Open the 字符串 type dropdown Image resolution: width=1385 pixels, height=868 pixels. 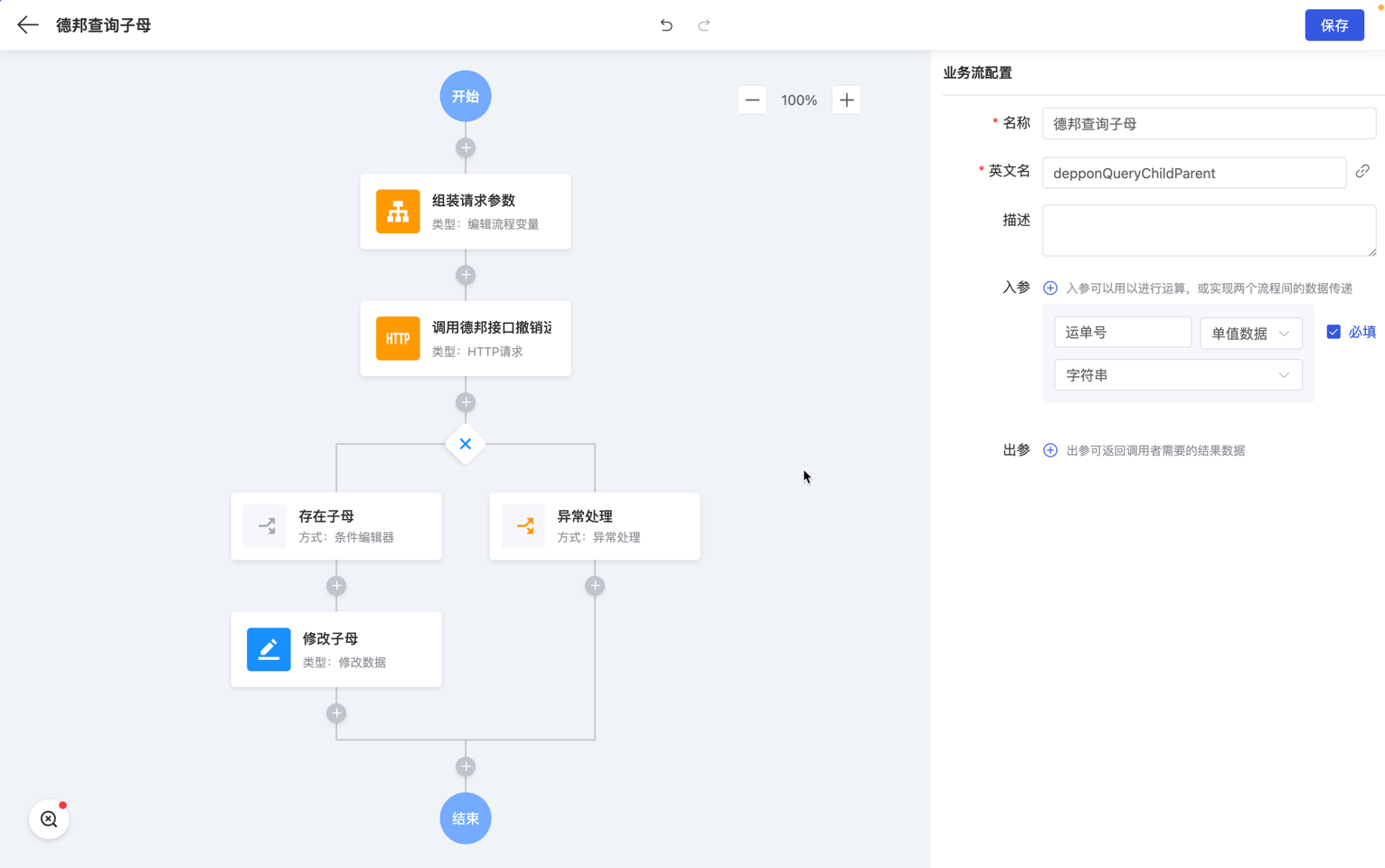click(1178, 375)
